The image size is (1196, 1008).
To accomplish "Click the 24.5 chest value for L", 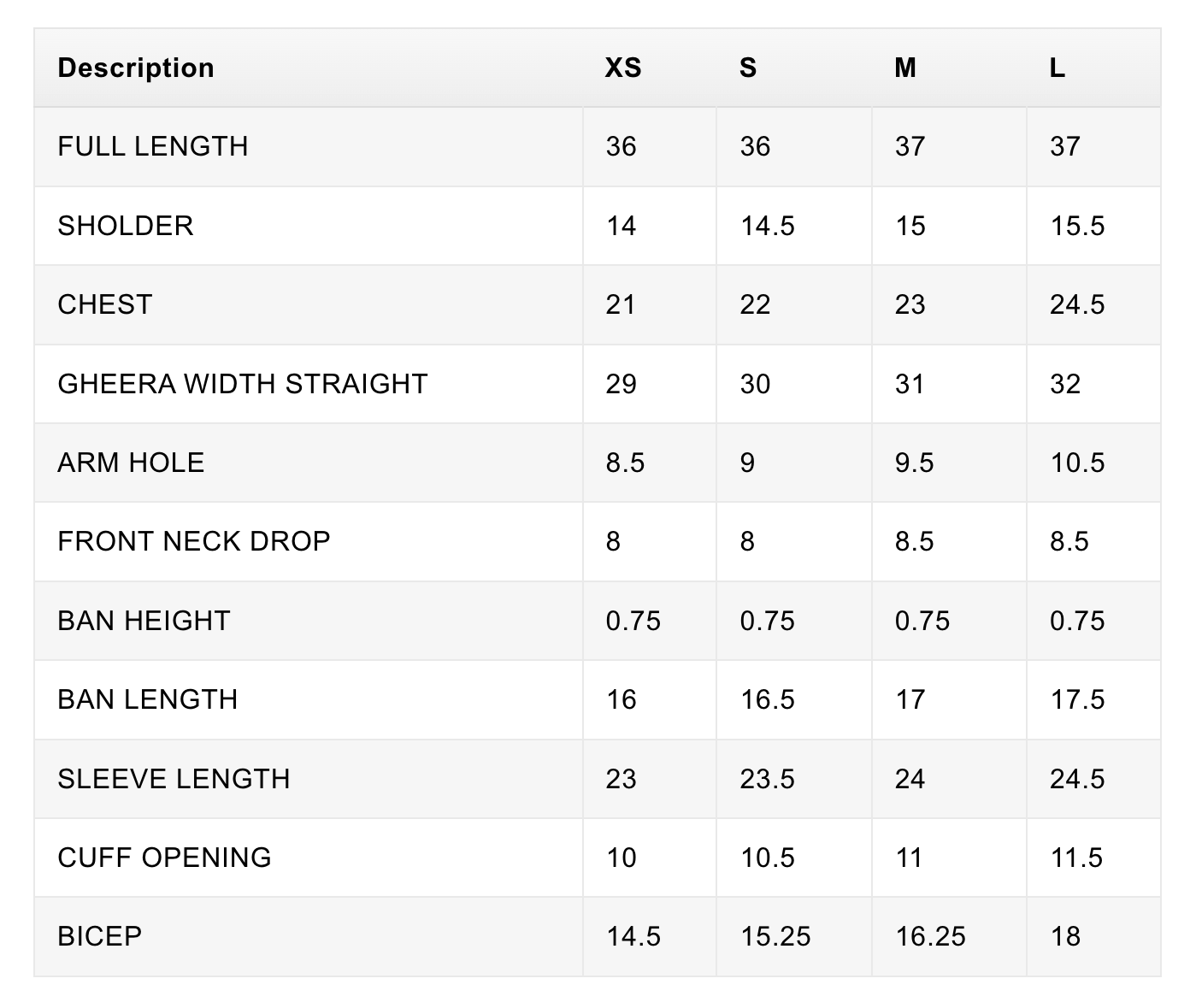I will tap(1077, 304).
